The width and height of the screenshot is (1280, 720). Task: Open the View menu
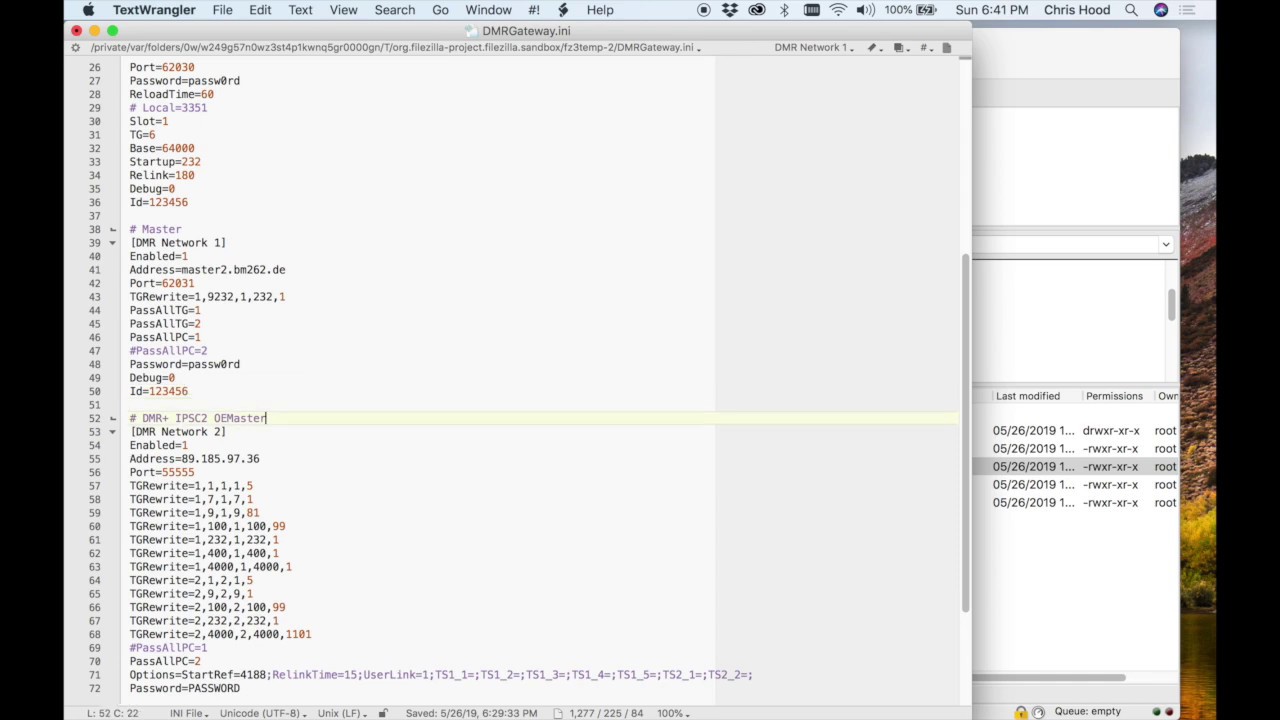pos(343,10)
